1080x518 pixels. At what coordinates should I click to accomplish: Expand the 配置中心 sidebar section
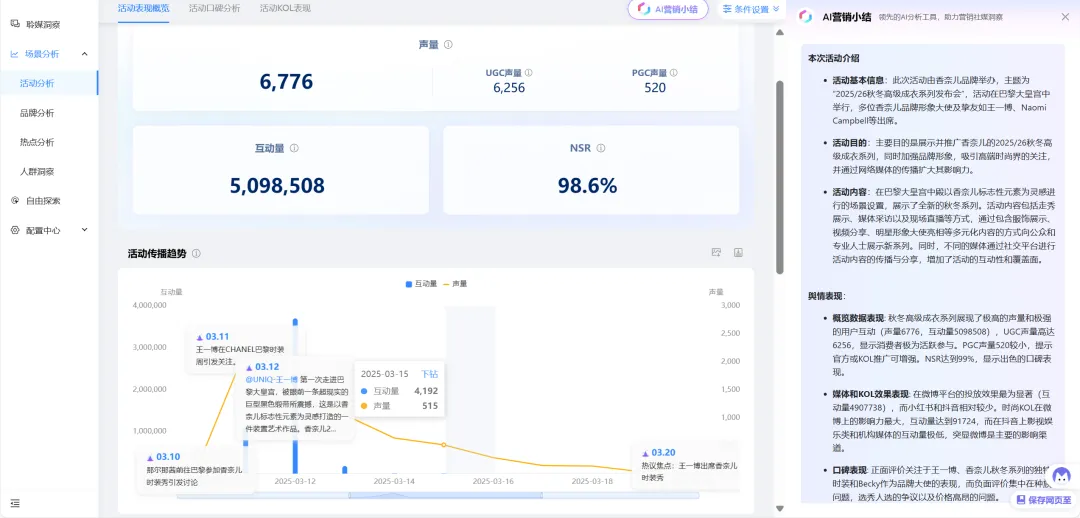tap(84, 230)
